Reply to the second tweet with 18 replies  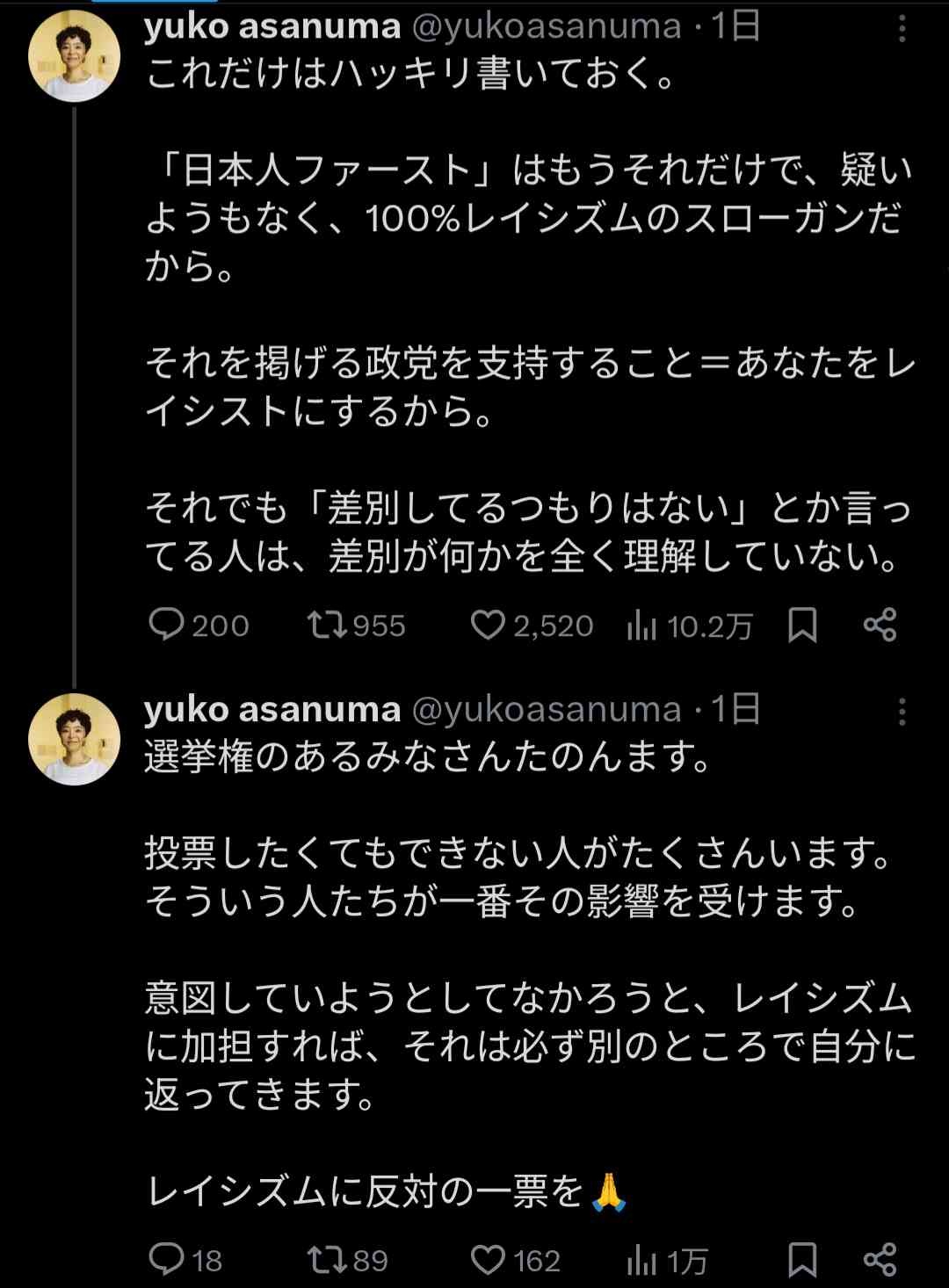point(166,1260)
